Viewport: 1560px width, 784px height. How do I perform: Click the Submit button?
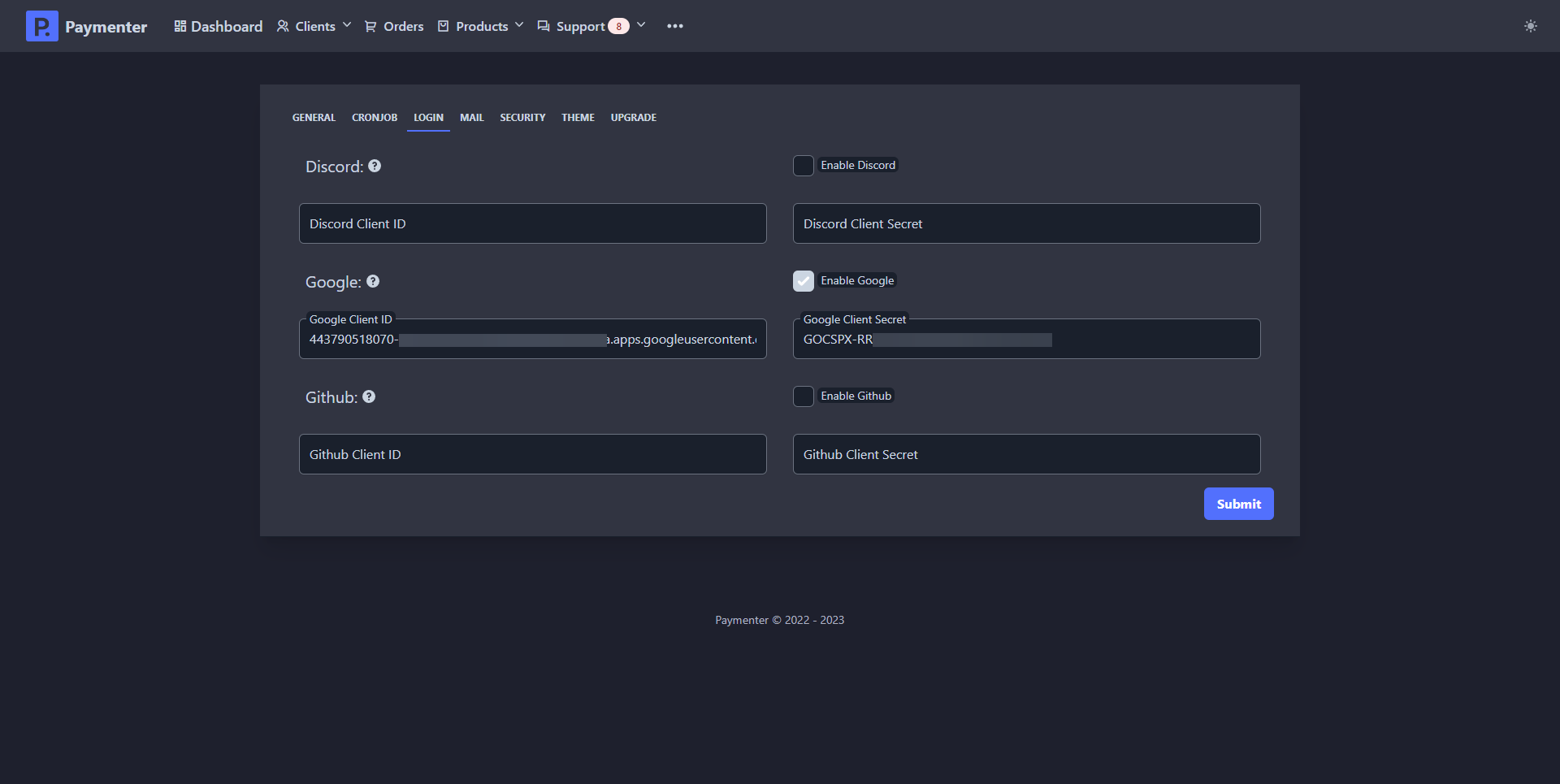(x=1238, y=504)
